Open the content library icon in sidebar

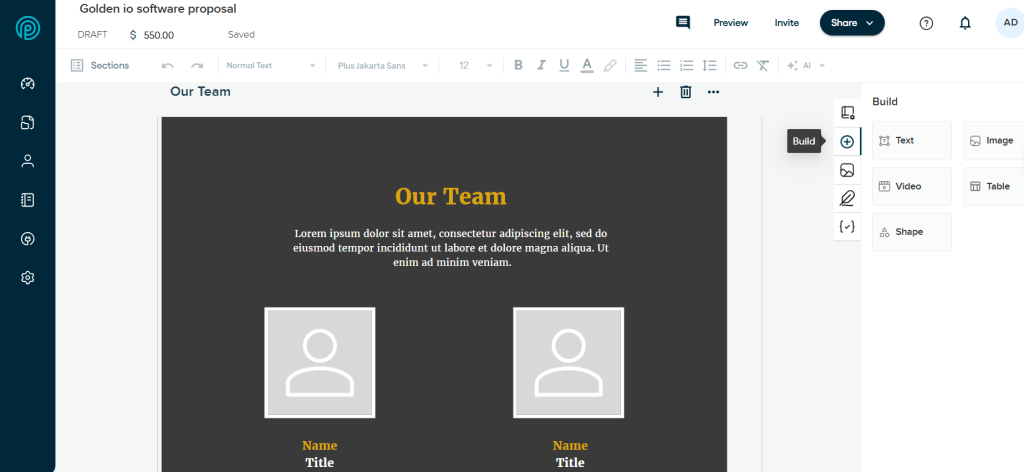click(x=27, y=200)
